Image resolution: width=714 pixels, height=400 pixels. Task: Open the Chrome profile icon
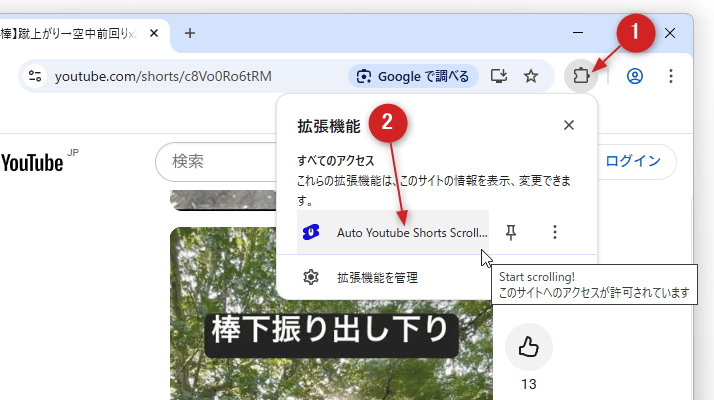(635, 76)
